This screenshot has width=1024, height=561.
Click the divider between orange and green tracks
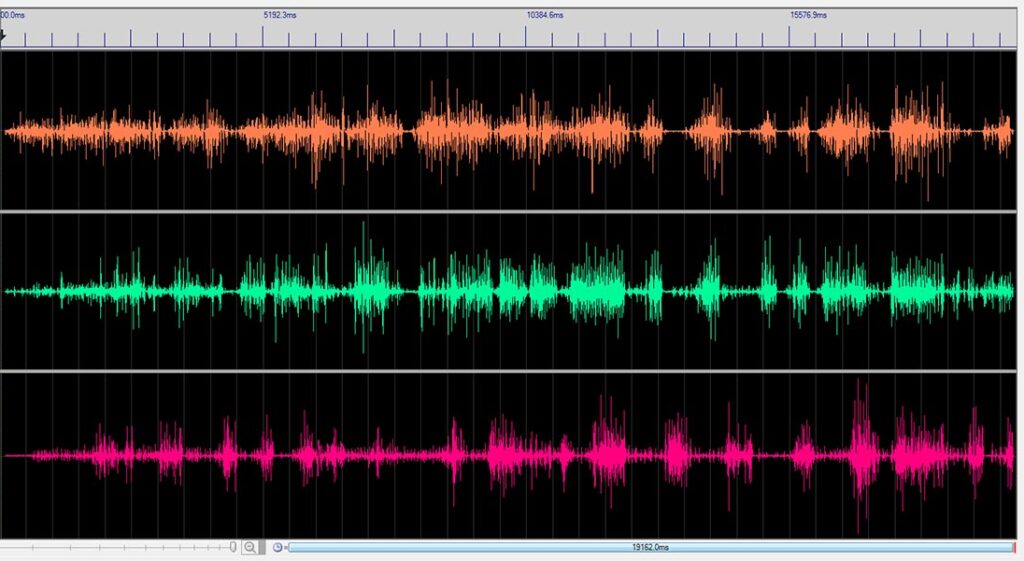click(512, 211)
